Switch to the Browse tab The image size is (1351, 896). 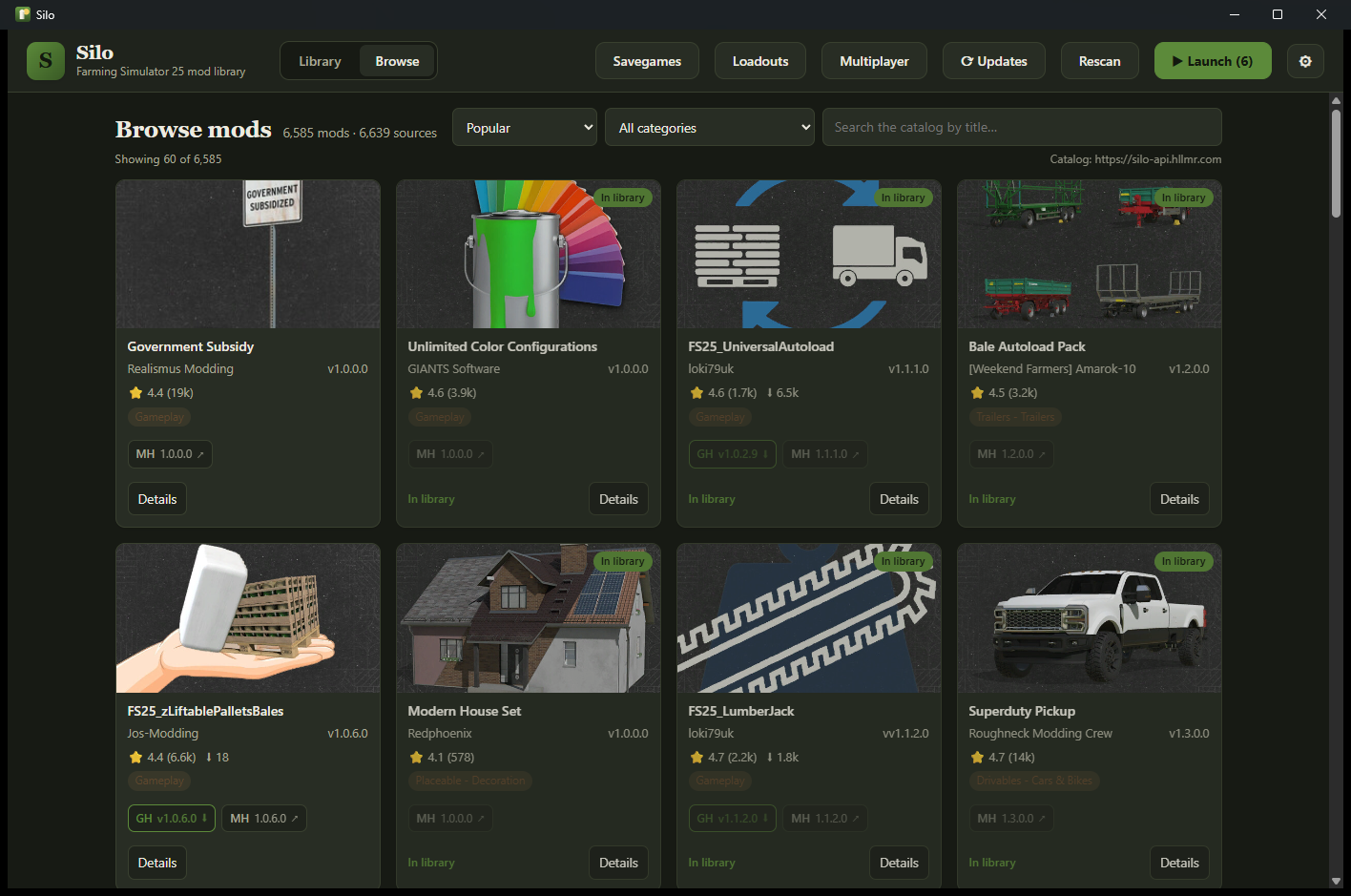click(x=397, y=61)
